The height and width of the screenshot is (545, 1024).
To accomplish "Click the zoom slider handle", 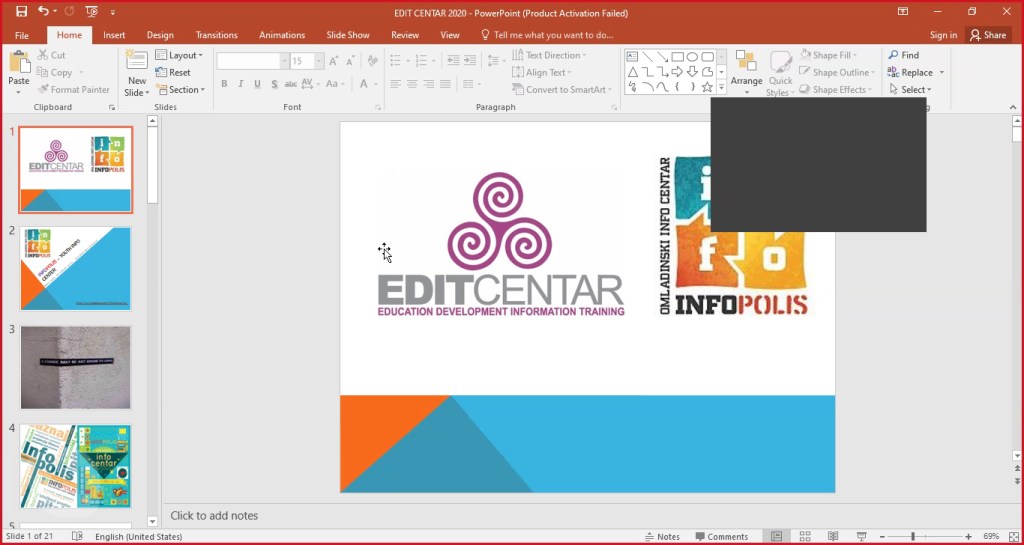I will pos(911,537).
